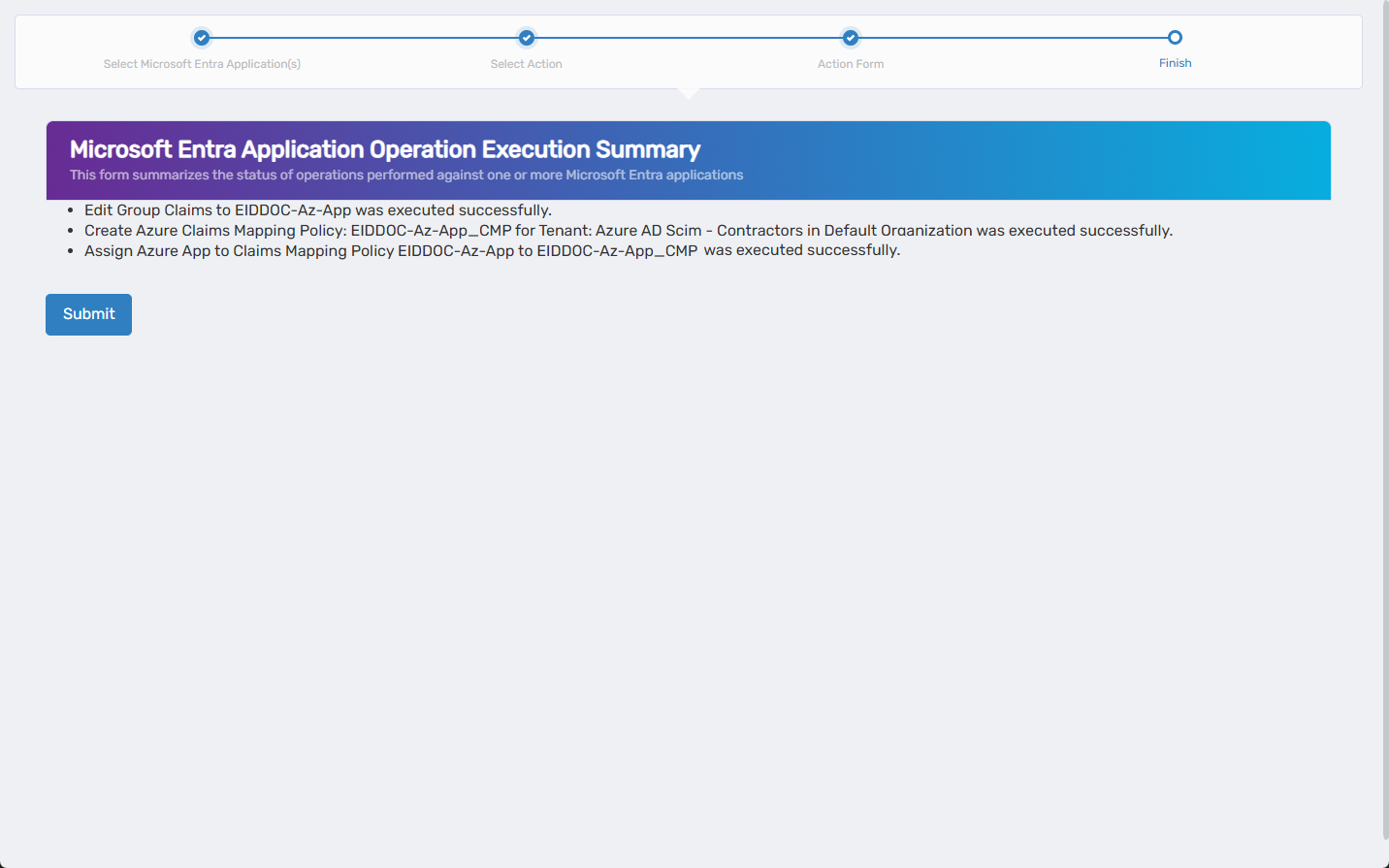Select the Finish step label

tap(1175, 62)
